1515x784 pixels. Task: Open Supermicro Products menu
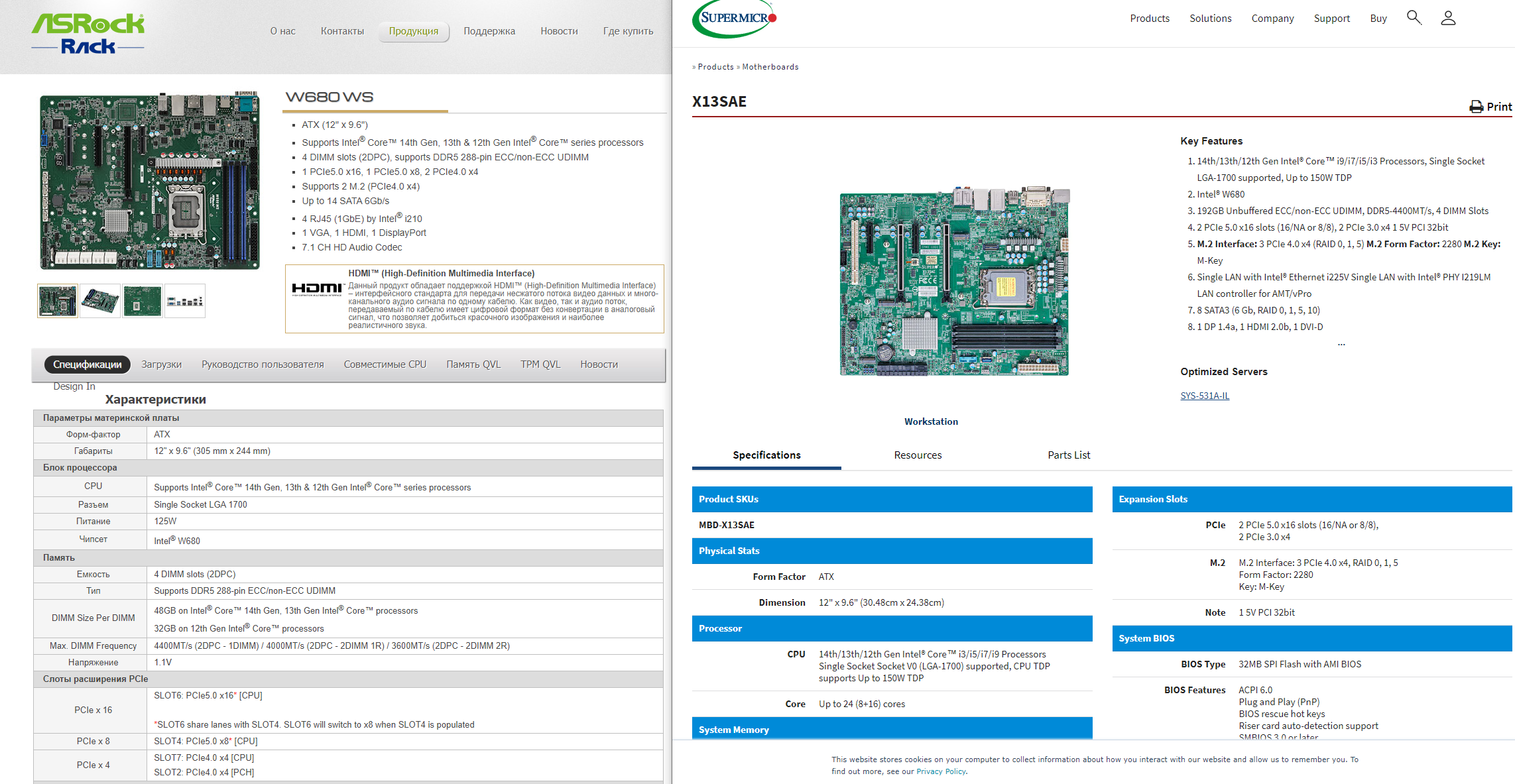(1149, 19)
